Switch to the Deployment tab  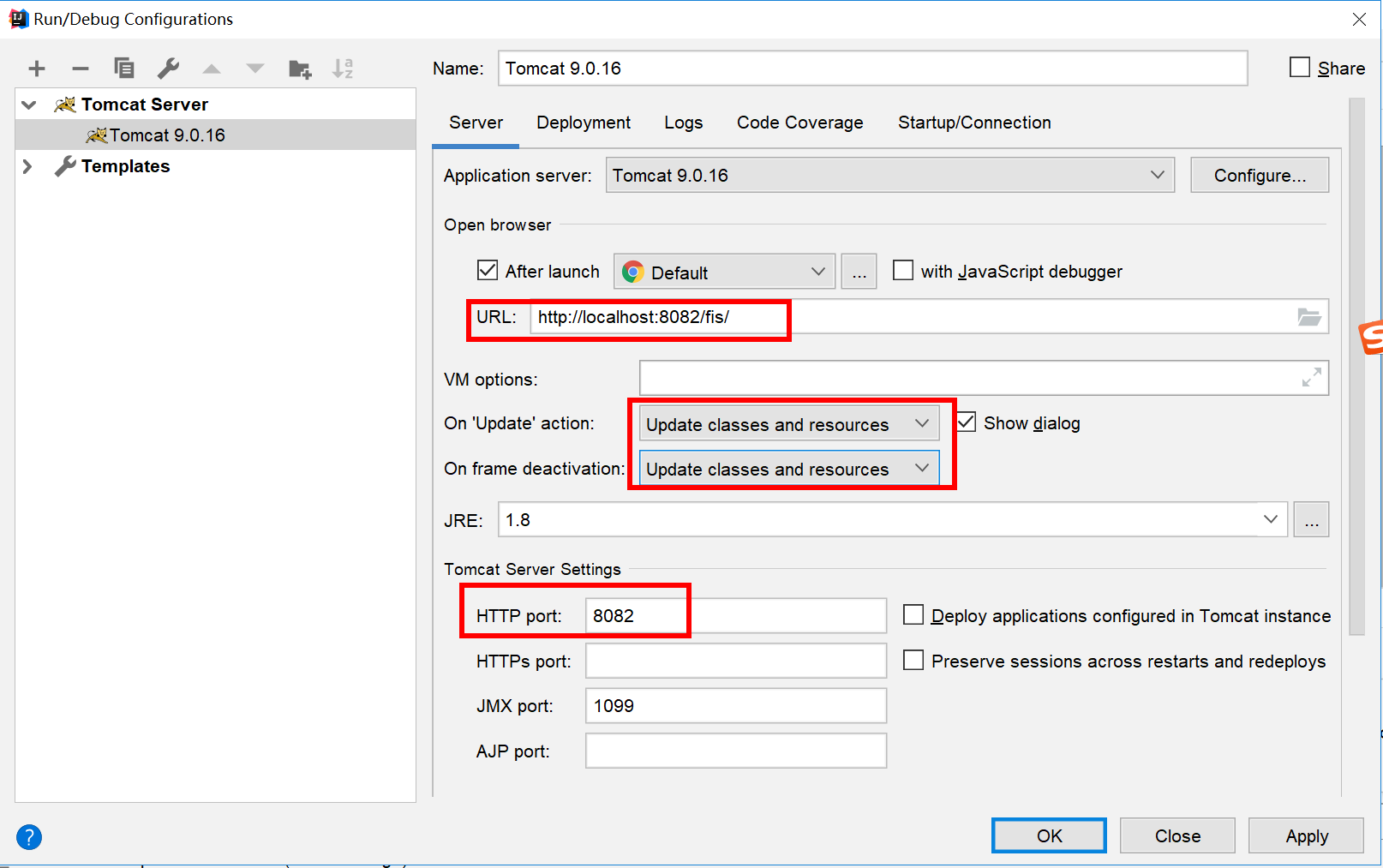click(x=584, y=123)
